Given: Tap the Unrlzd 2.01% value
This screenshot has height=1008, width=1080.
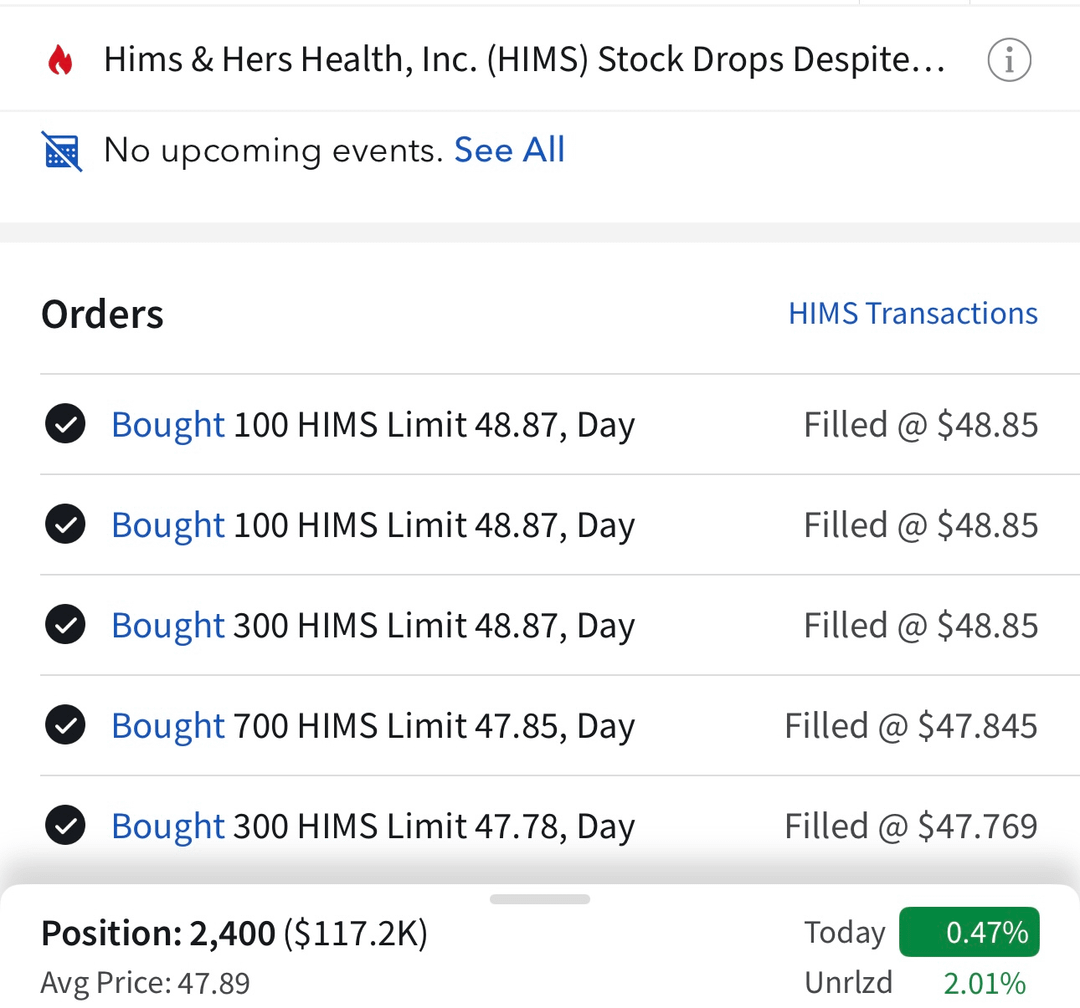Looking at the screenshot, I should pyautogui.click(x=984, y=983).
